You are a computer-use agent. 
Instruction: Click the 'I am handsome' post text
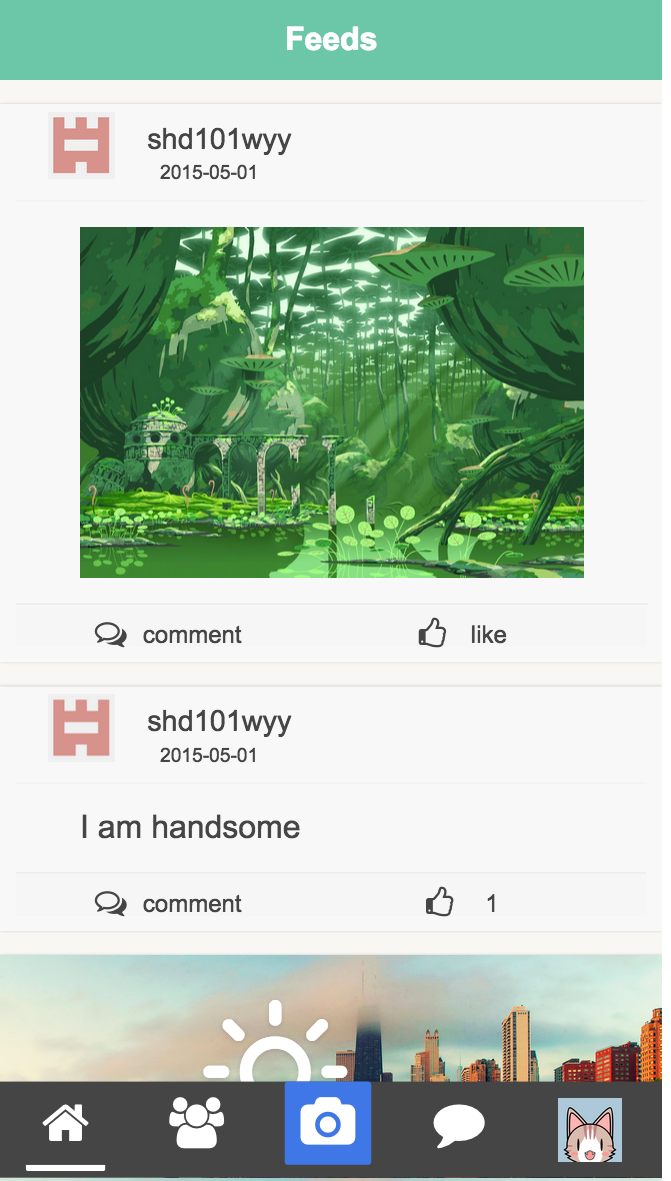coord(191,827)
